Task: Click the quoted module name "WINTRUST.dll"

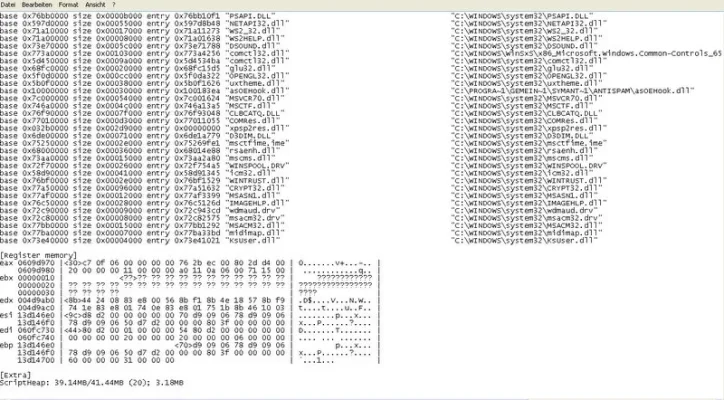Action: [x=257, y=181]
